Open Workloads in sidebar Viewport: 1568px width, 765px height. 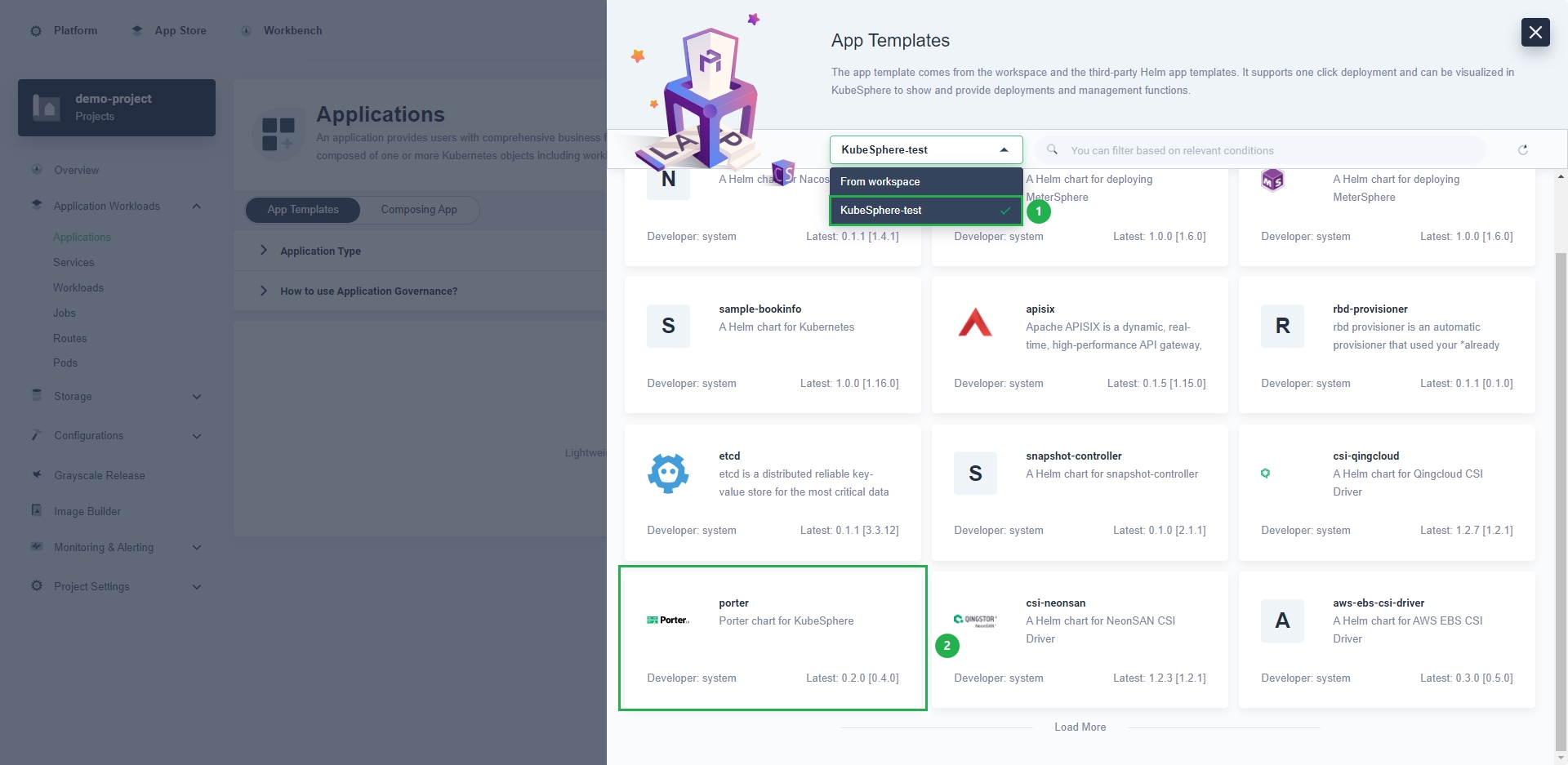(x=78, y=287)
